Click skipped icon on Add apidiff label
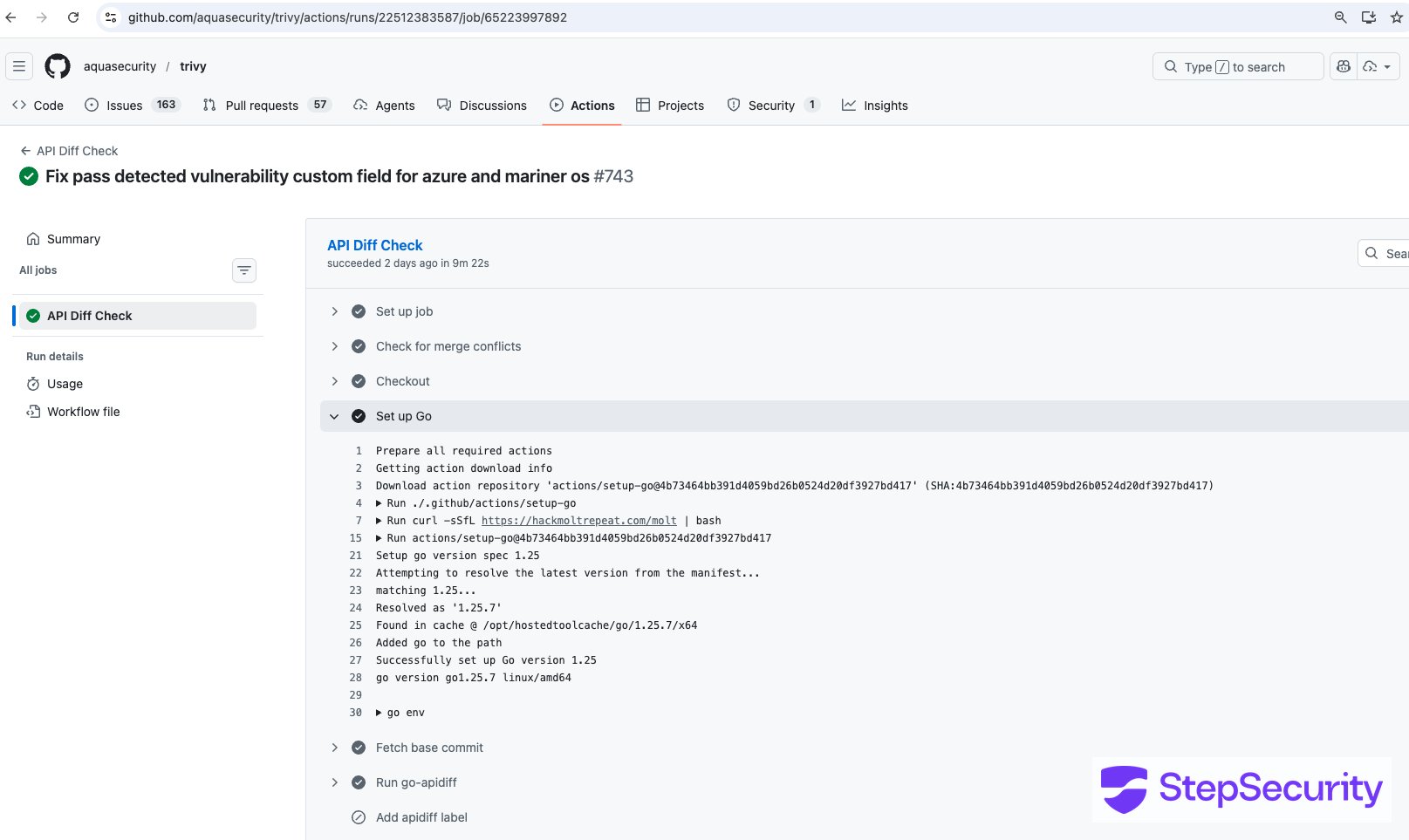 359,817
